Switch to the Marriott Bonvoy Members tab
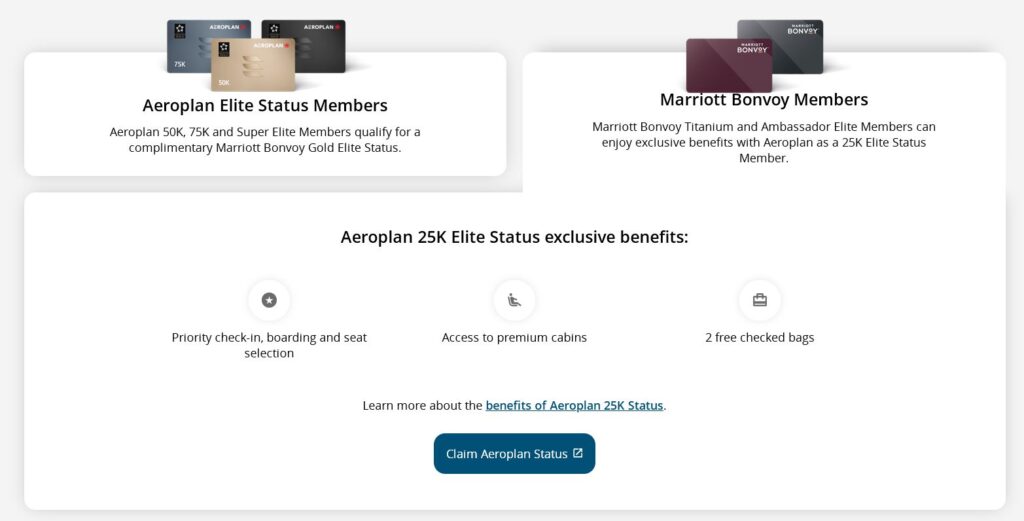 764,100
